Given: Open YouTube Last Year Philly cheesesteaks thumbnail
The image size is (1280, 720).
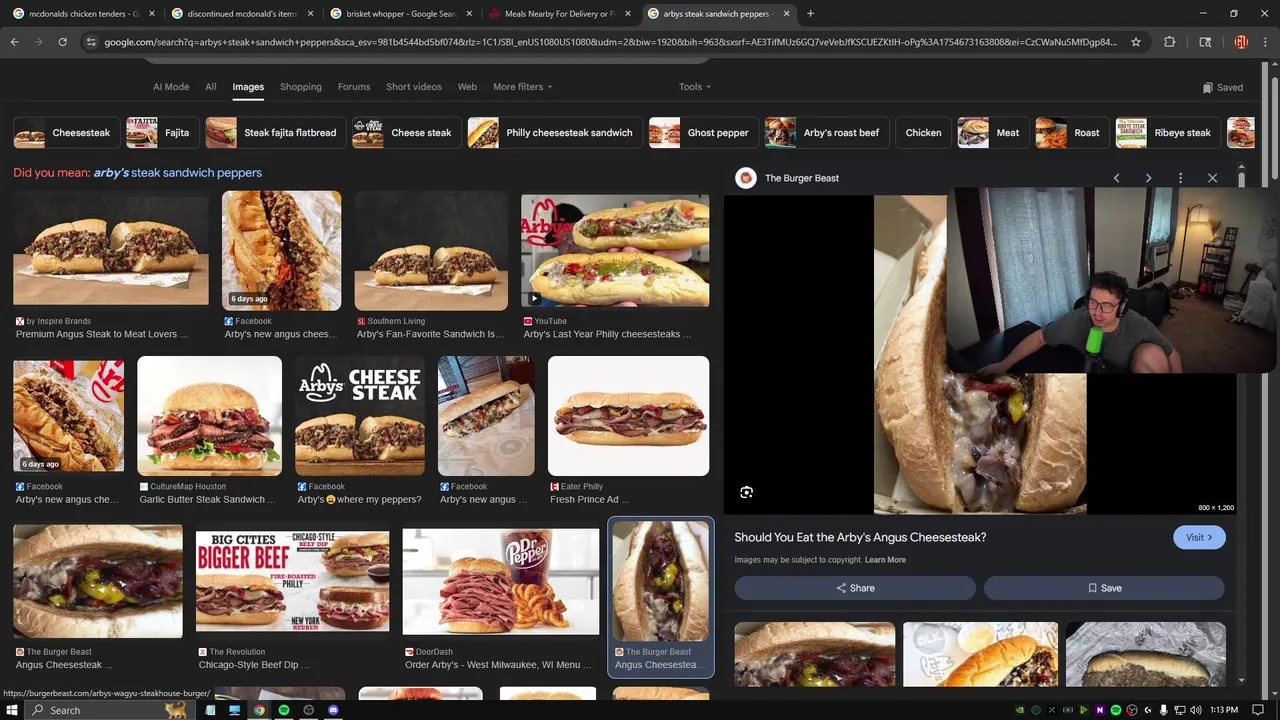Looking at the screenshot, I should (615, 250).
